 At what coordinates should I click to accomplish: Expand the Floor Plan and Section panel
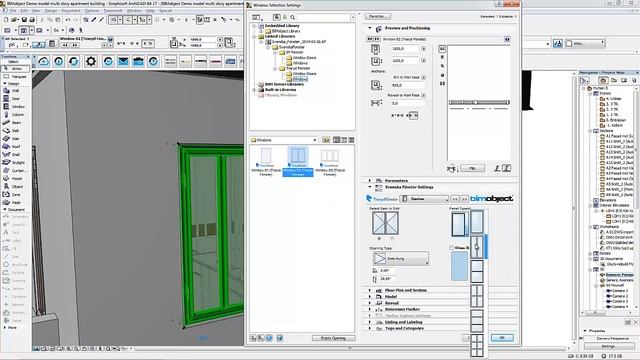[x=370, y=290]
